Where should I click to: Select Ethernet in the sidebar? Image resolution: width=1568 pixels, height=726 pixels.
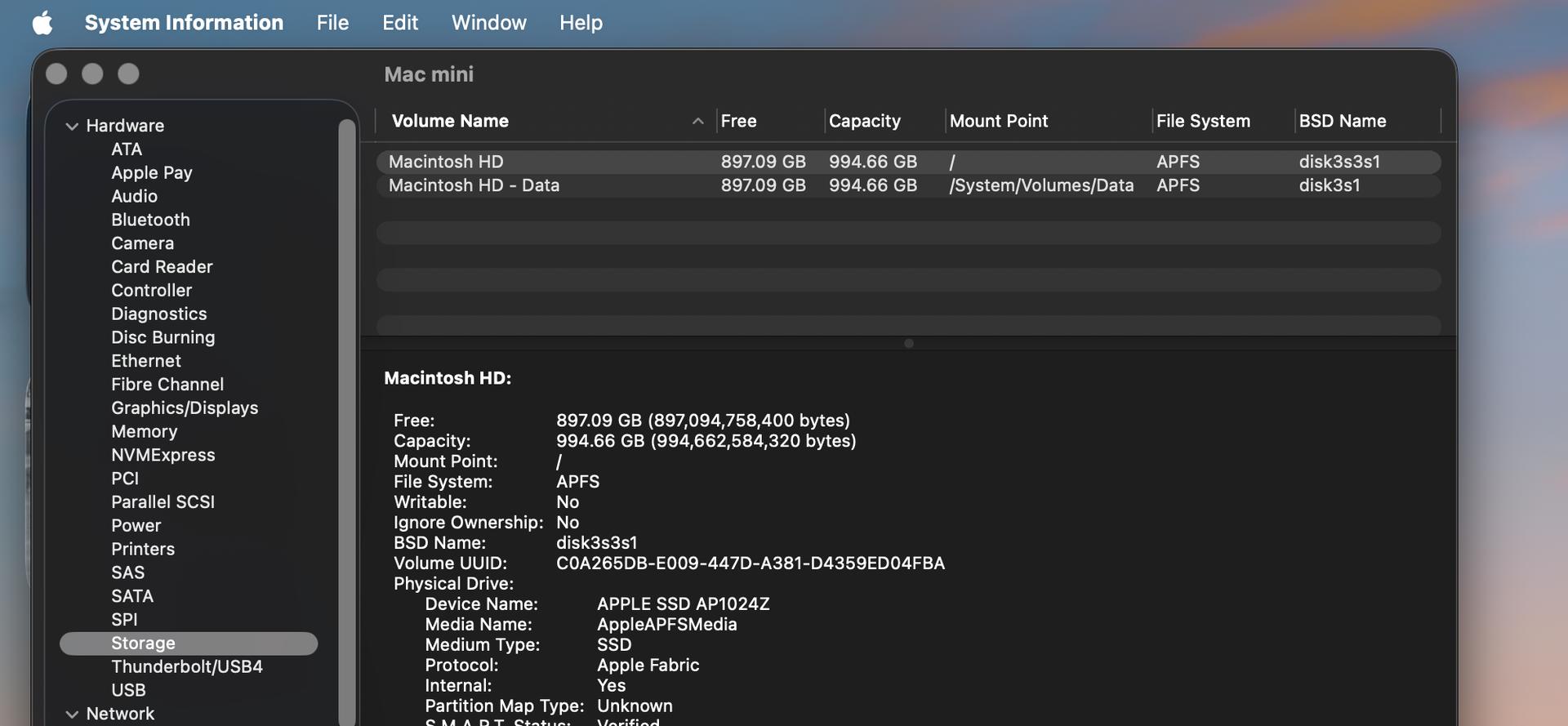(x=146, y=362)
